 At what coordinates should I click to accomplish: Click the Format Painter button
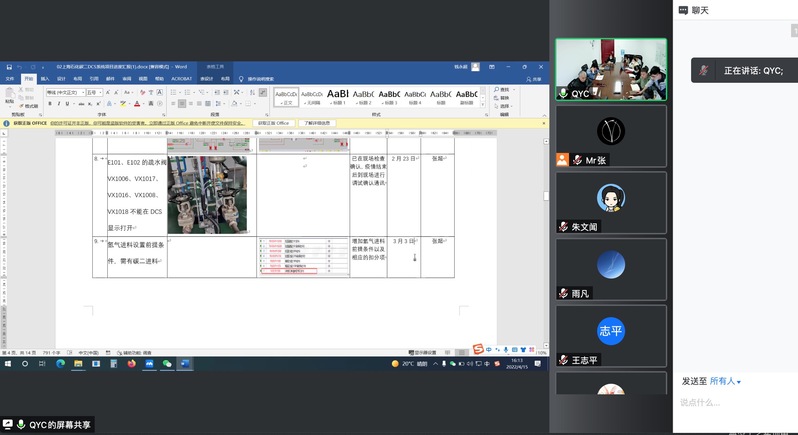pyautogui.click(x=31, y=105)
